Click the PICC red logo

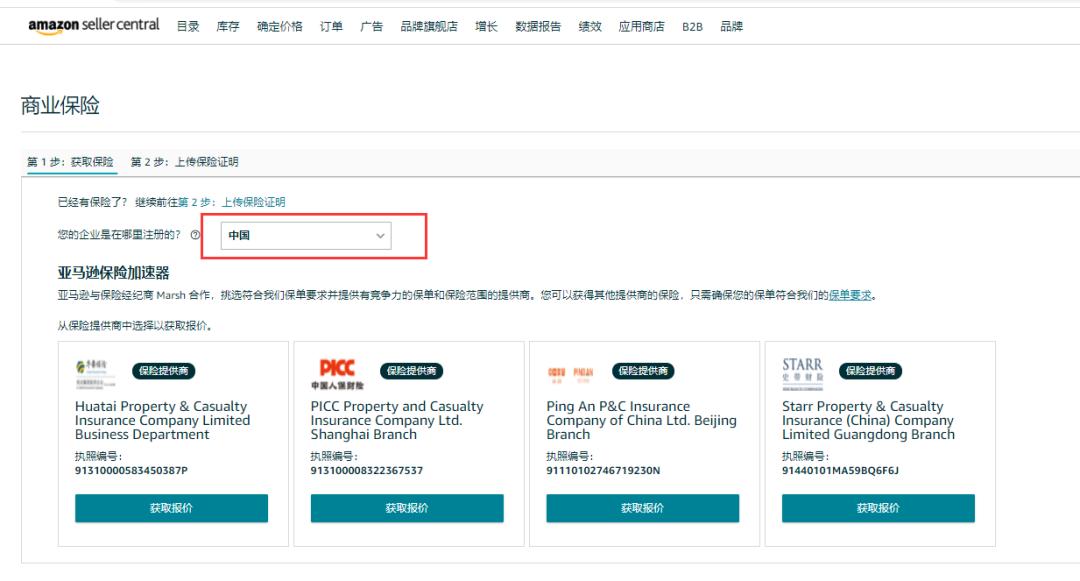(337, 372)
